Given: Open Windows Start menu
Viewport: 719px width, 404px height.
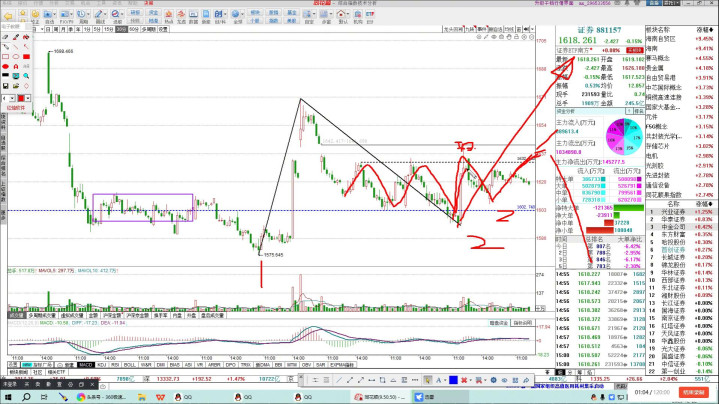Looking at the screenshot, I should pyautogui.click(x=8, y=397).
